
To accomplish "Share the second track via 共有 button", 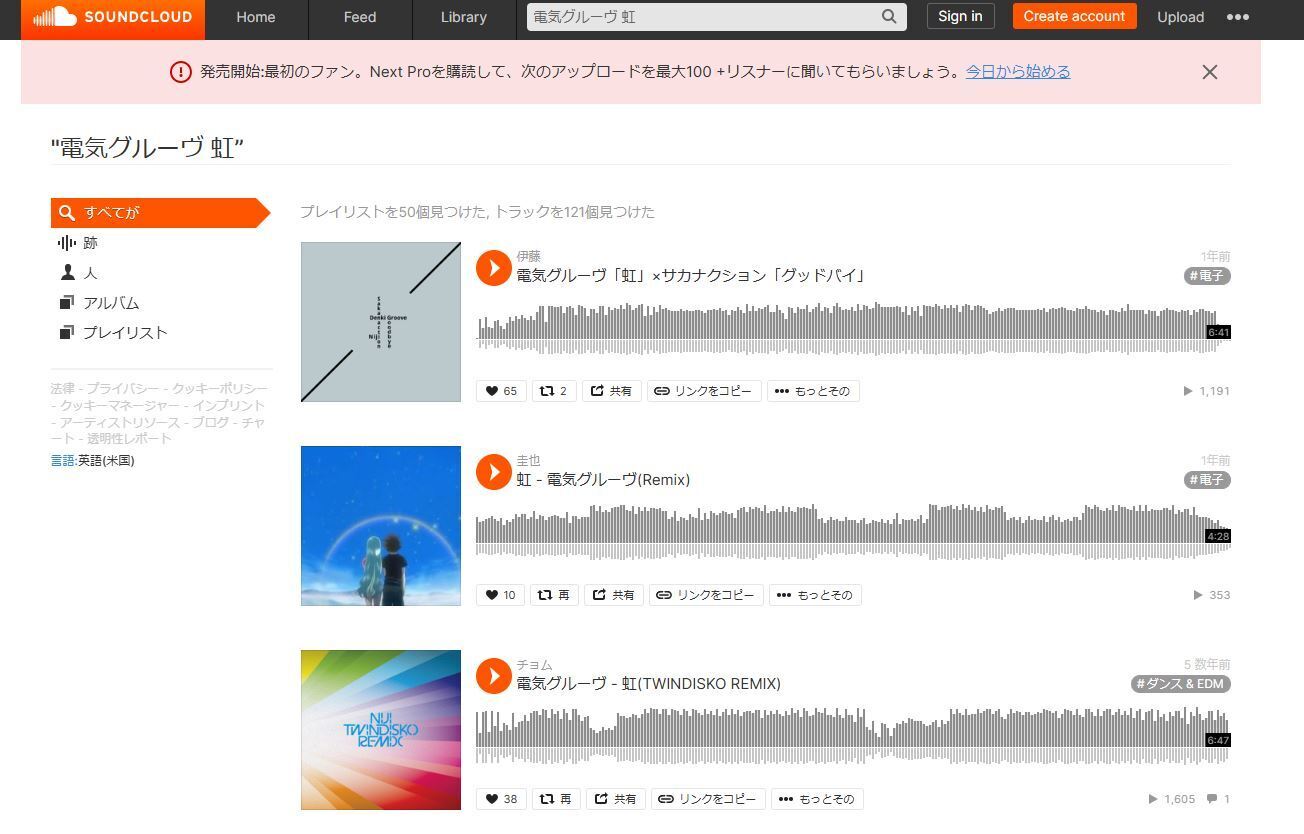I will click(613, 595).
